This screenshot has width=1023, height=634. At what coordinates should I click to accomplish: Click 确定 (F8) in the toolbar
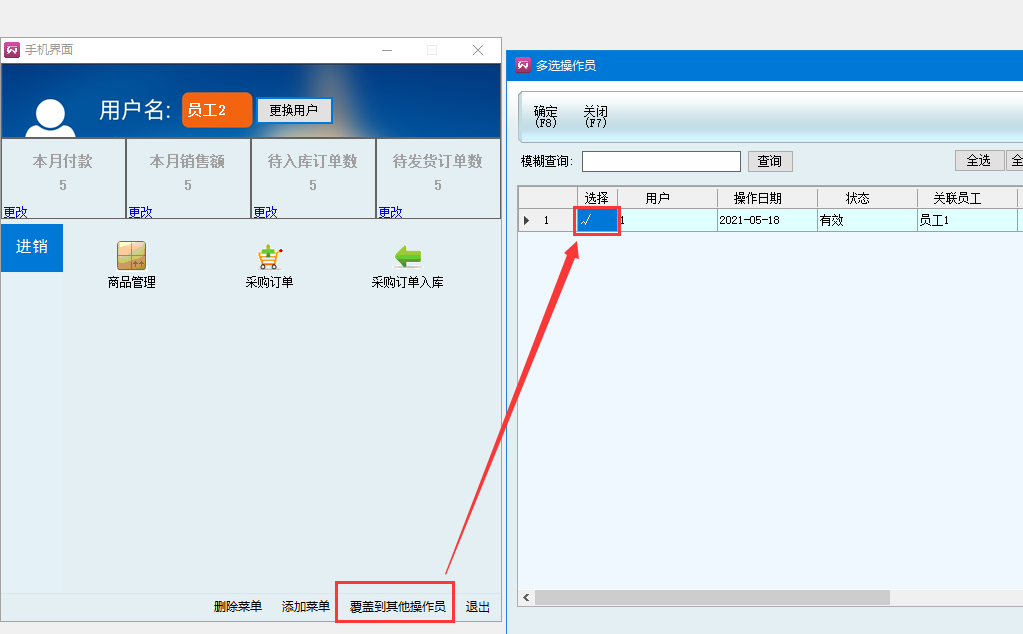[x=546, y=116]
